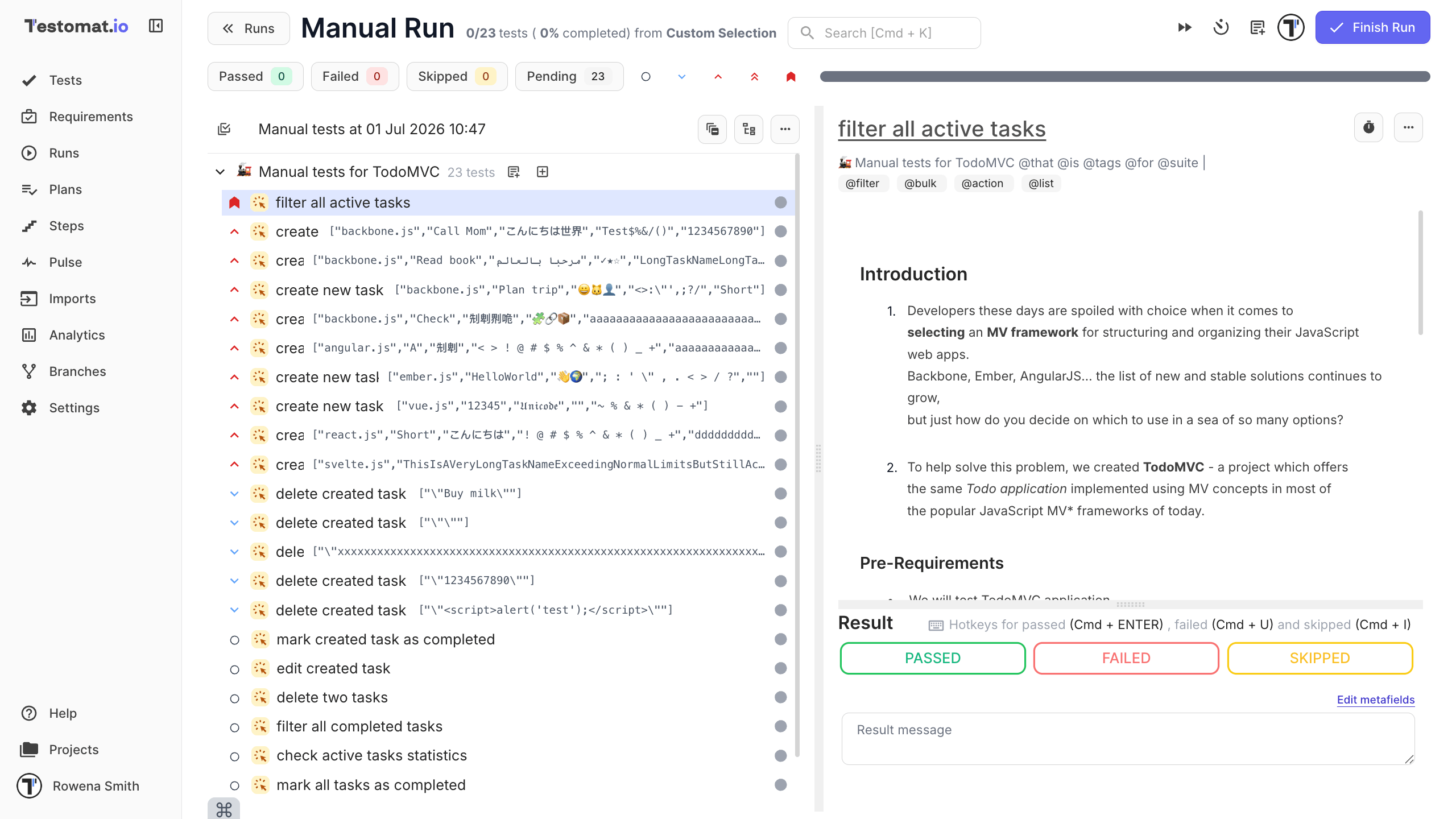Click the tree view icon in run header

pyautogui.click(x=749, y=129)
